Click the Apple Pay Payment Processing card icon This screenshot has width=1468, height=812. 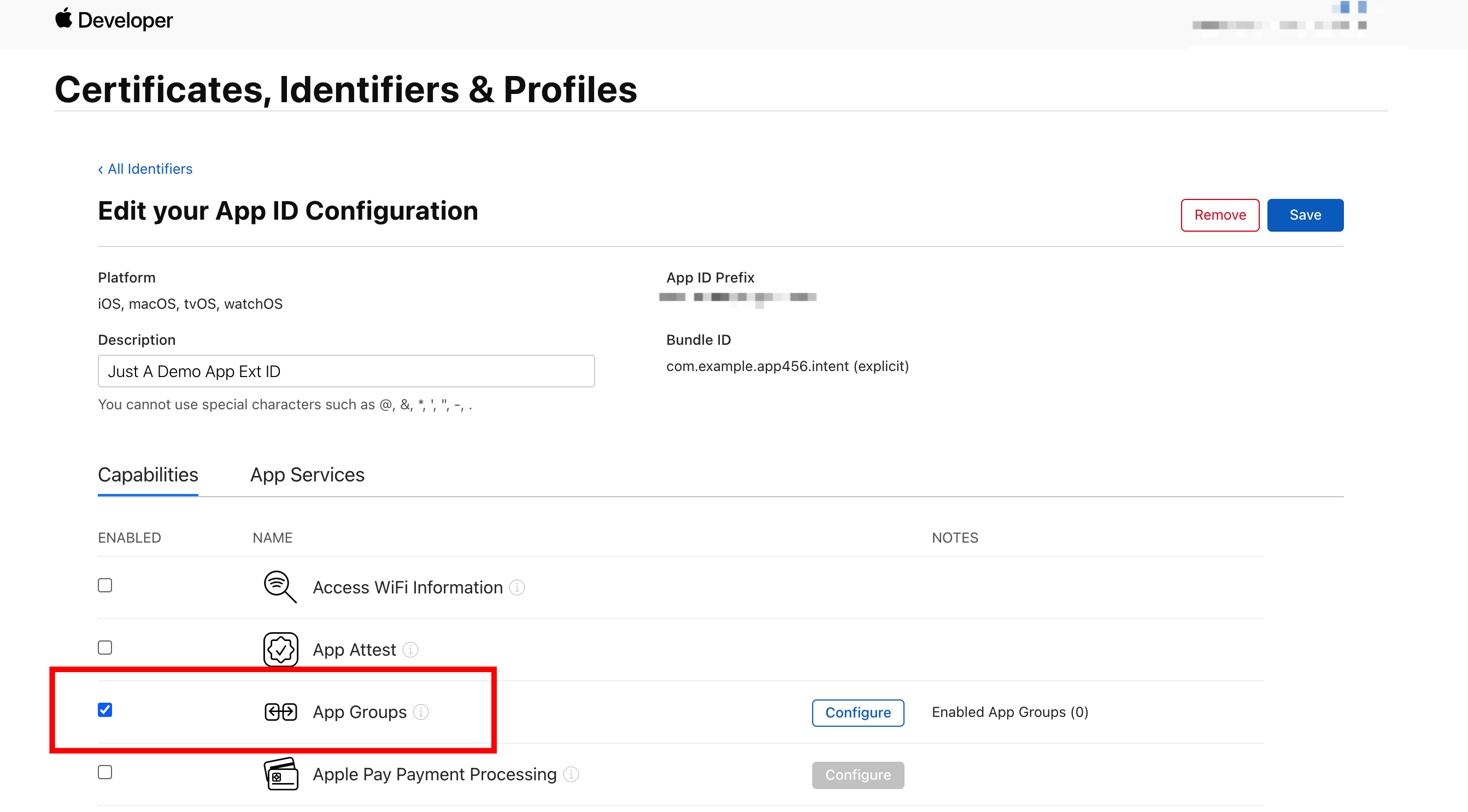280,774
